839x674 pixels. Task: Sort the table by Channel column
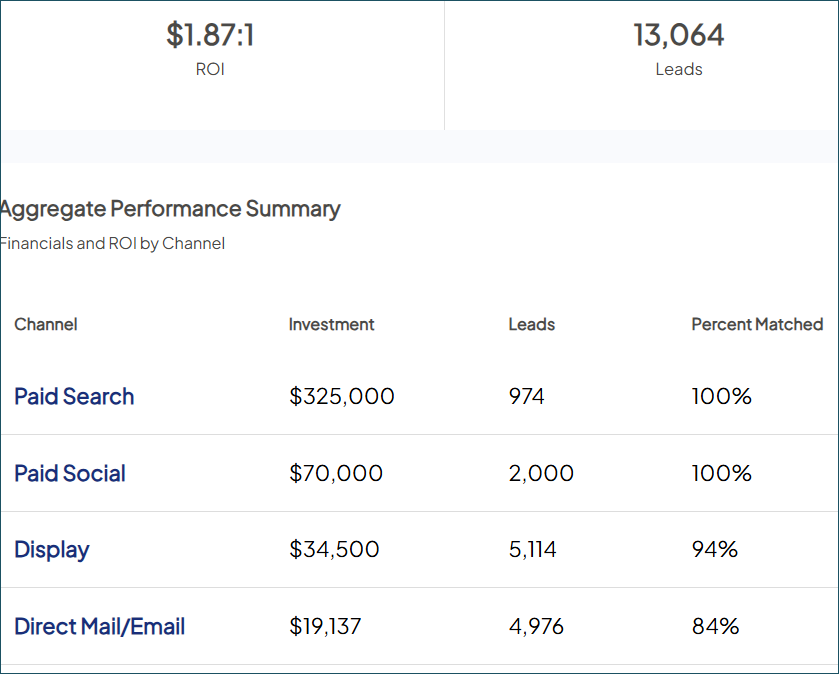tap(45, 324)
